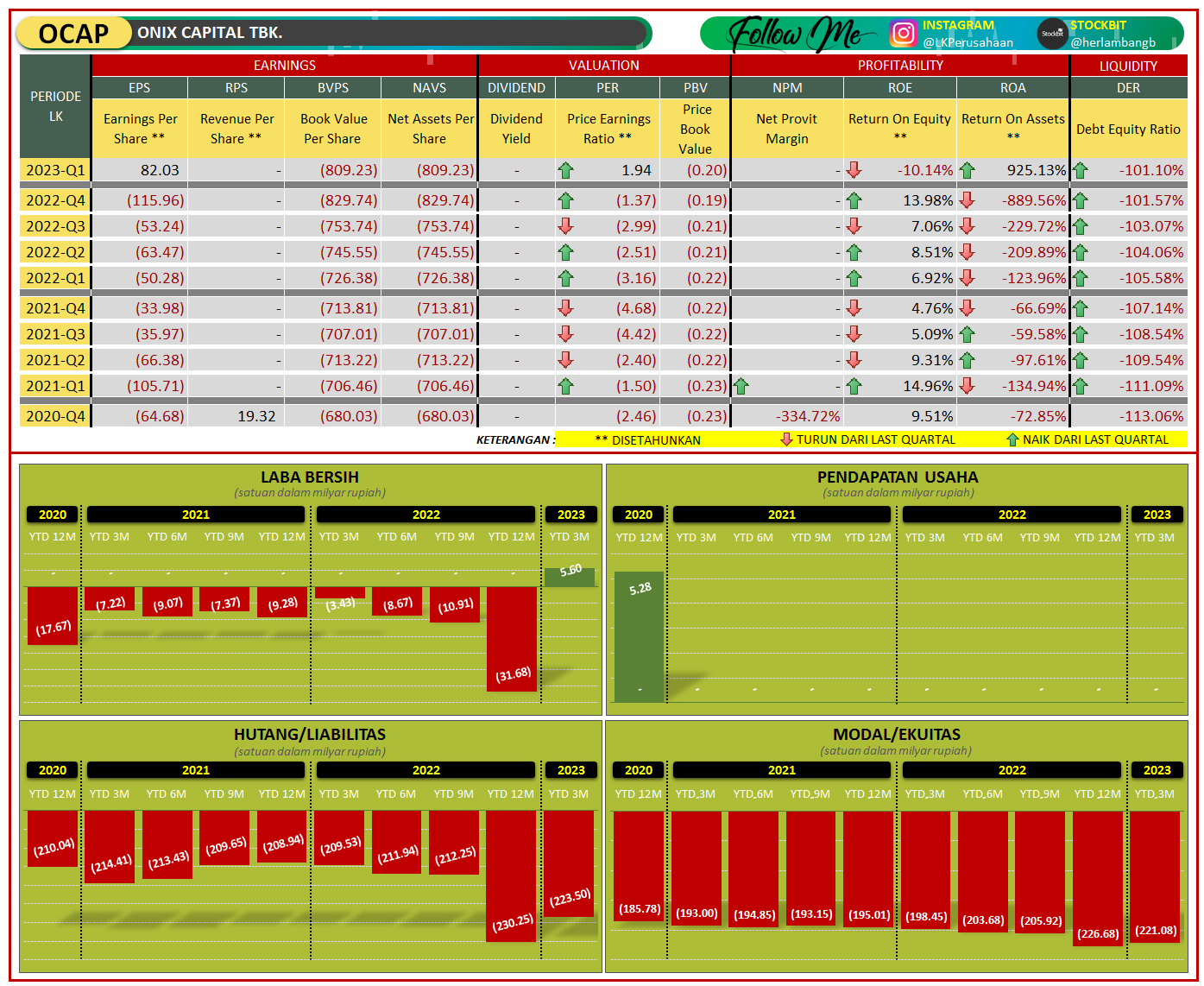Switch to the 2023 tab in LABA BERSIH chart

pos(570,515)
